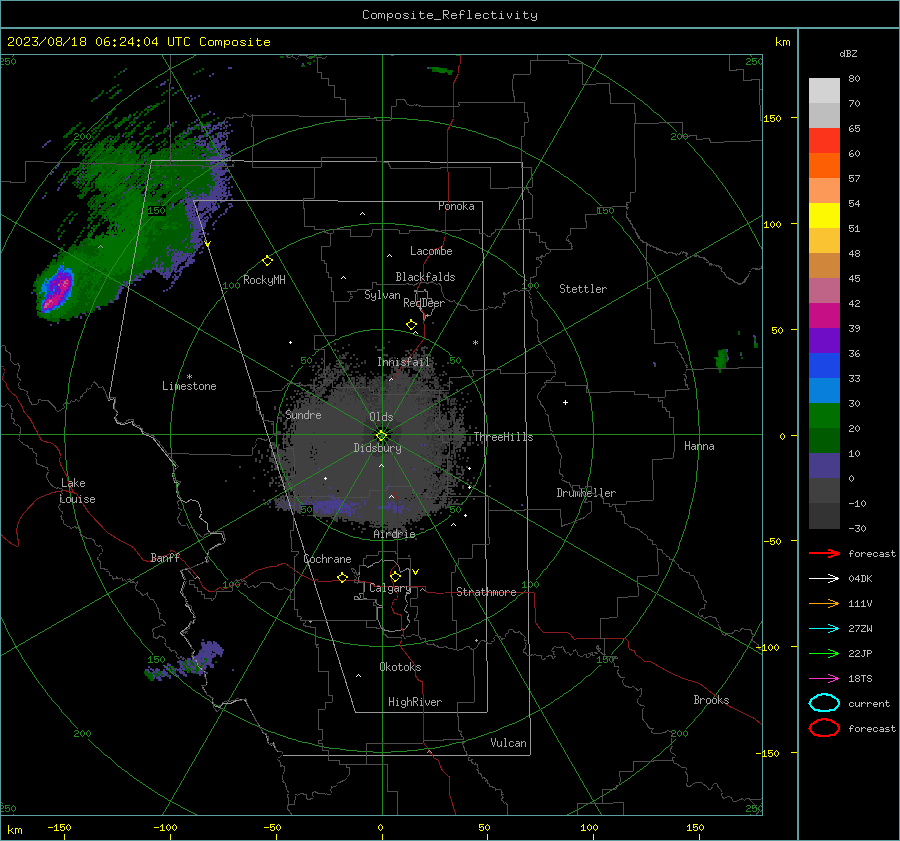The height and width of the screenshot is (841, 900).
Task: Click the red forecast ellipse icon
Action: (824, 728)
